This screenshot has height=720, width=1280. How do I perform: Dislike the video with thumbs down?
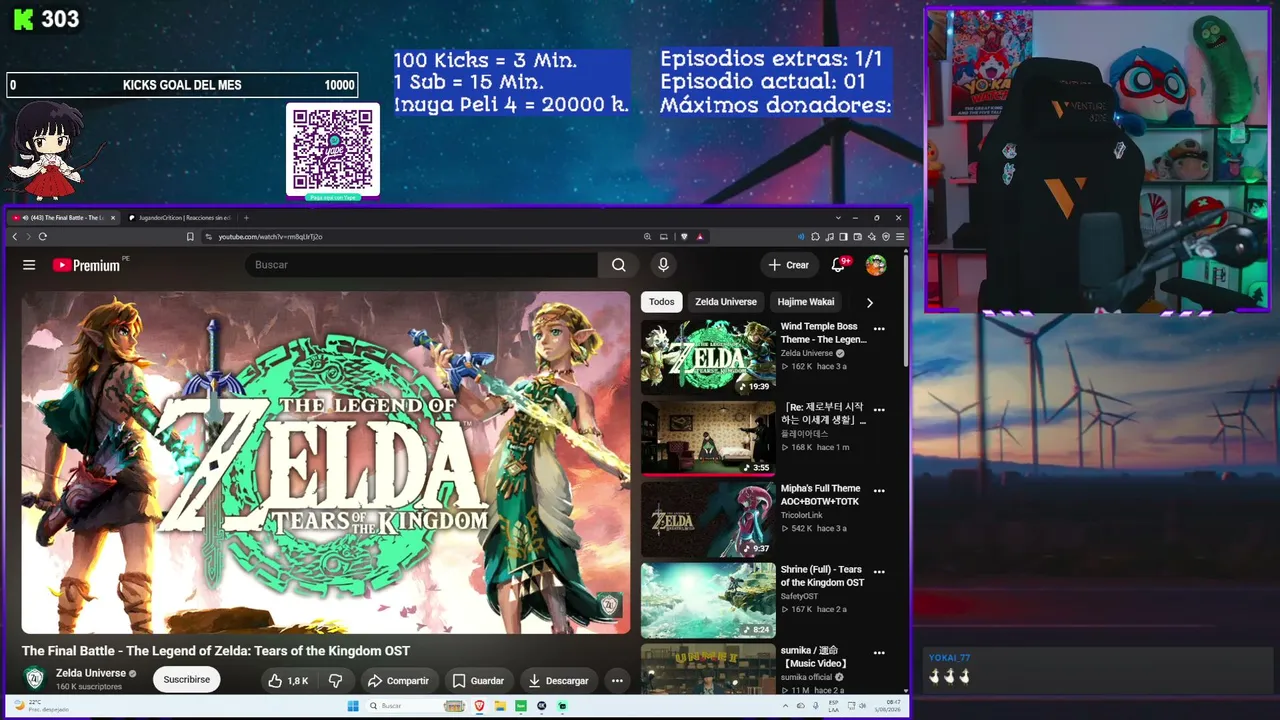pos(335,681)
